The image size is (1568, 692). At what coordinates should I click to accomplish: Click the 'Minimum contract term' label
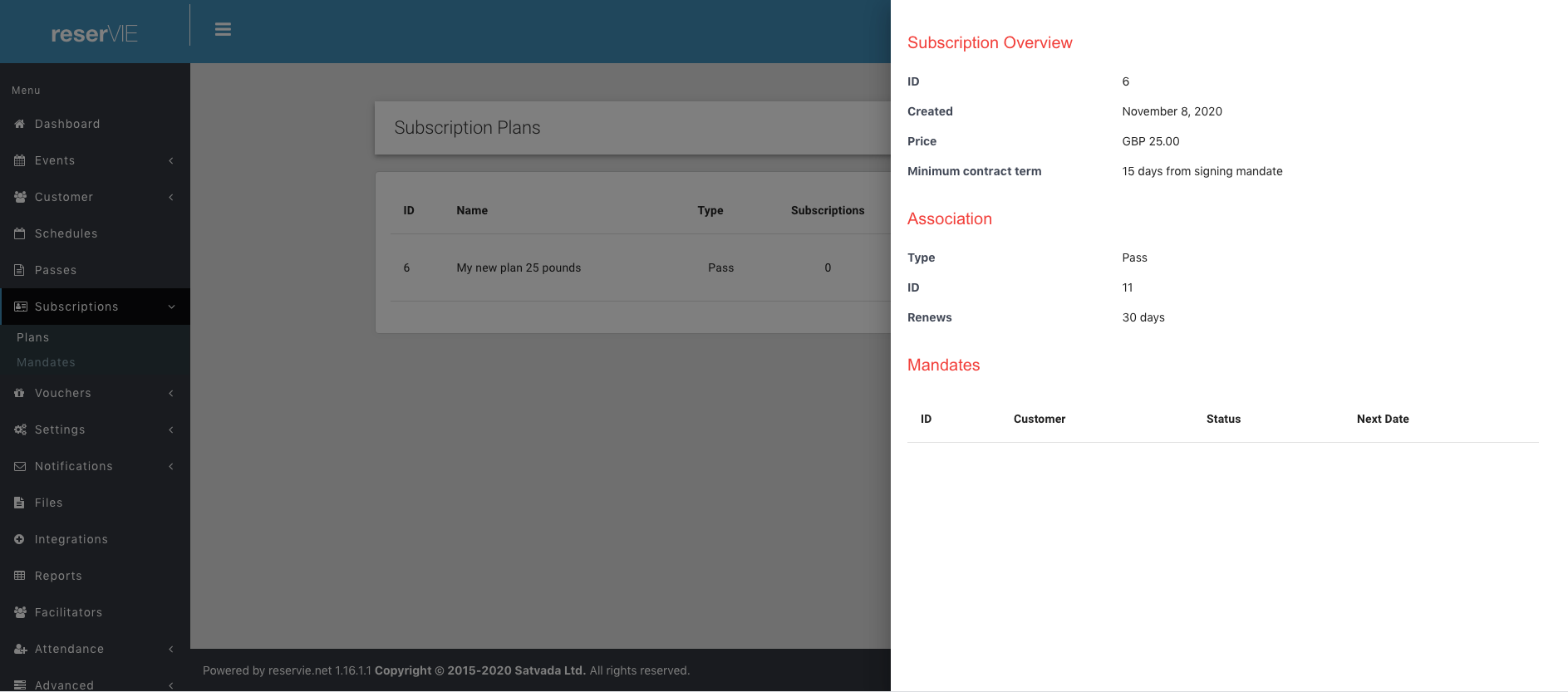(974, 171)
